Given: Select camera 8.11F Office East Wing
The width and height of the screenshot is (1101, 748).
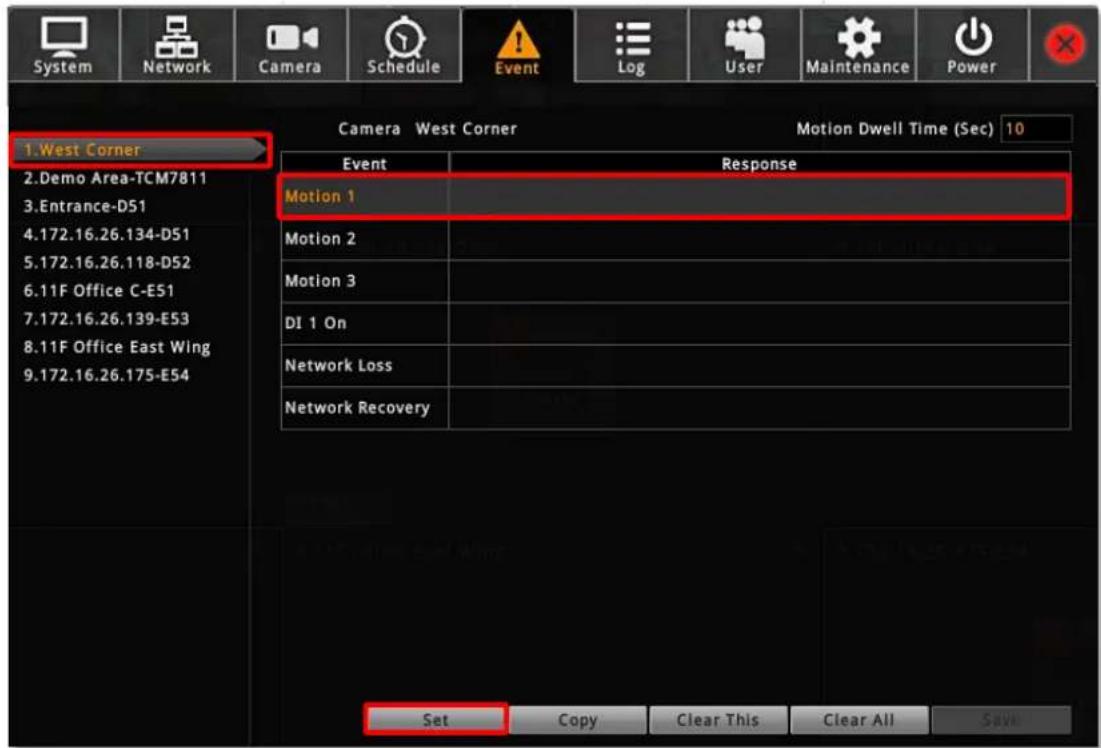Looking at the screenshot, I should tap(117, 347).
